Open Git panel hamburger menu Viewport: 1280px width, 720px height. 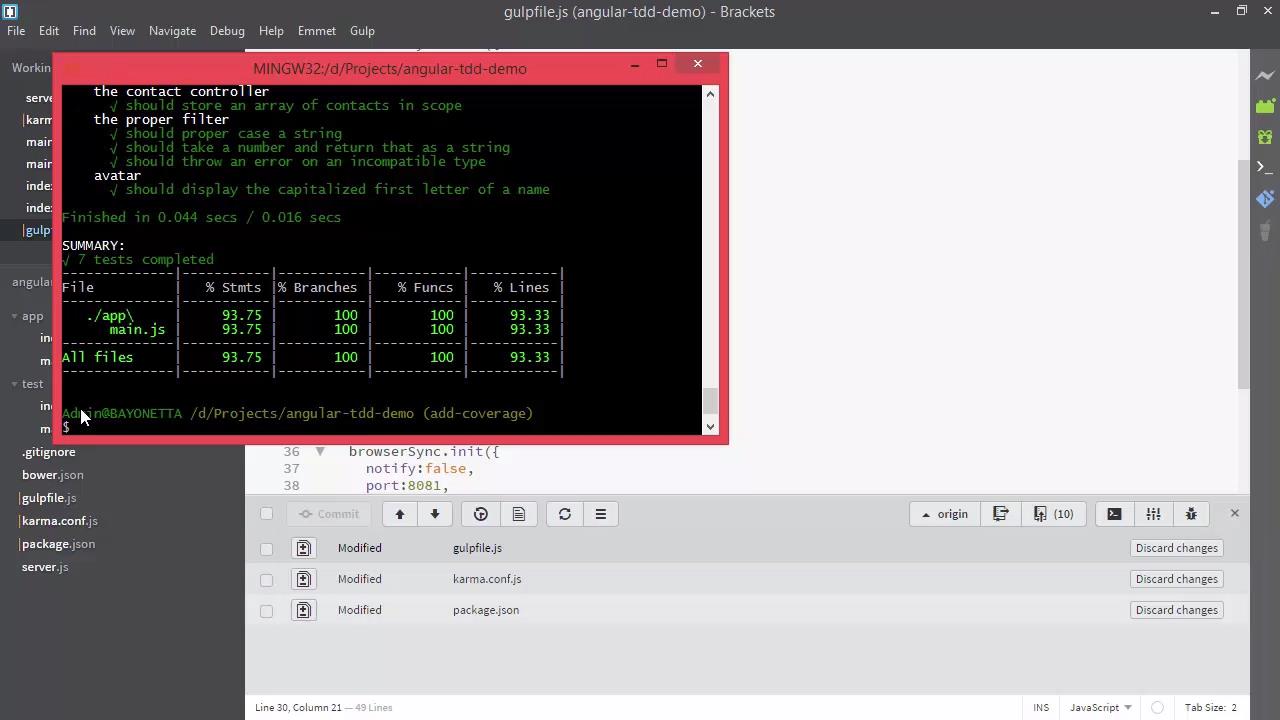tap(601, 514)
